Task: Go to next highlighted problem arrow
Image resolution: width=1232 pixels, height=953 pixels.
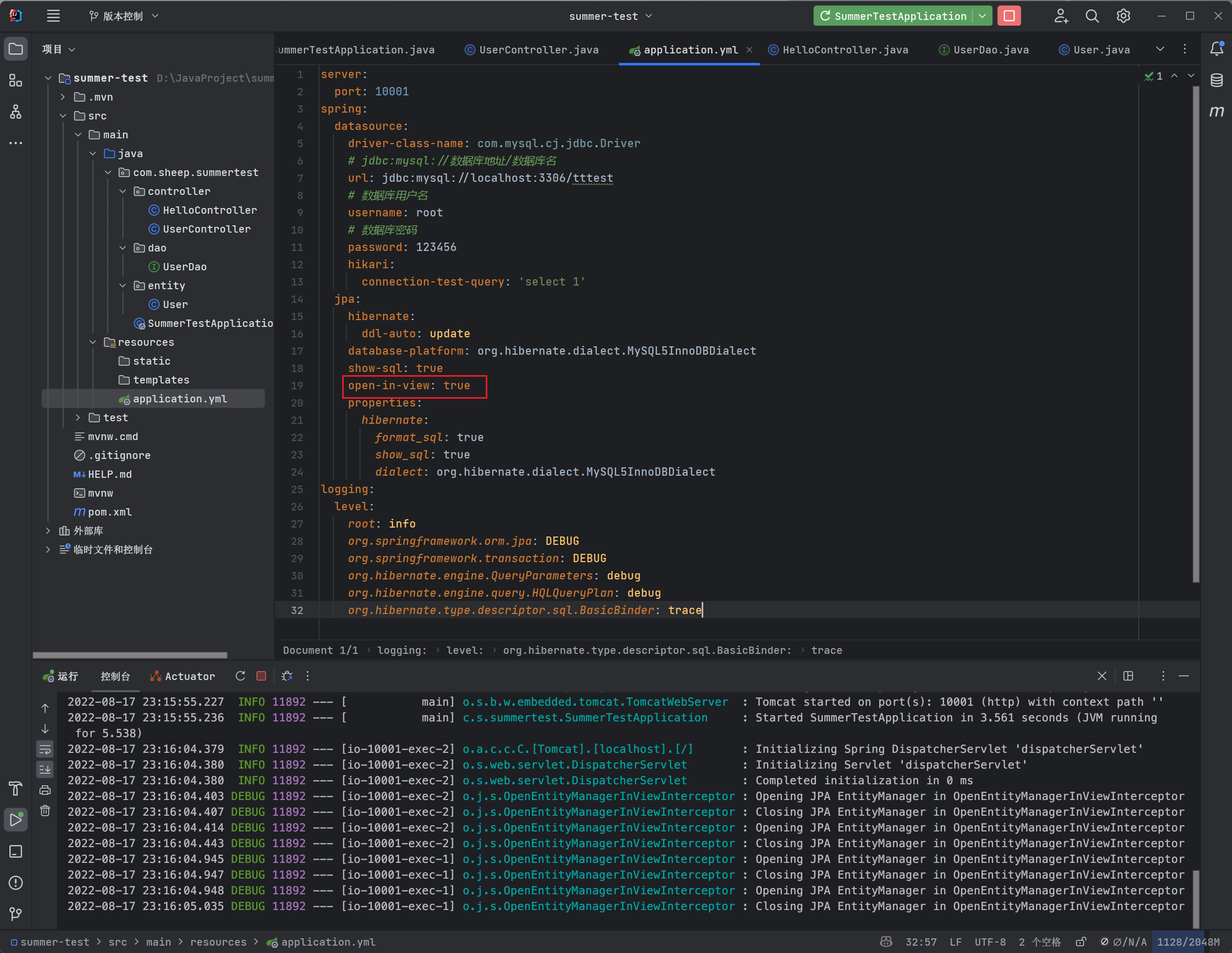Action: [x=1191, y=75]
